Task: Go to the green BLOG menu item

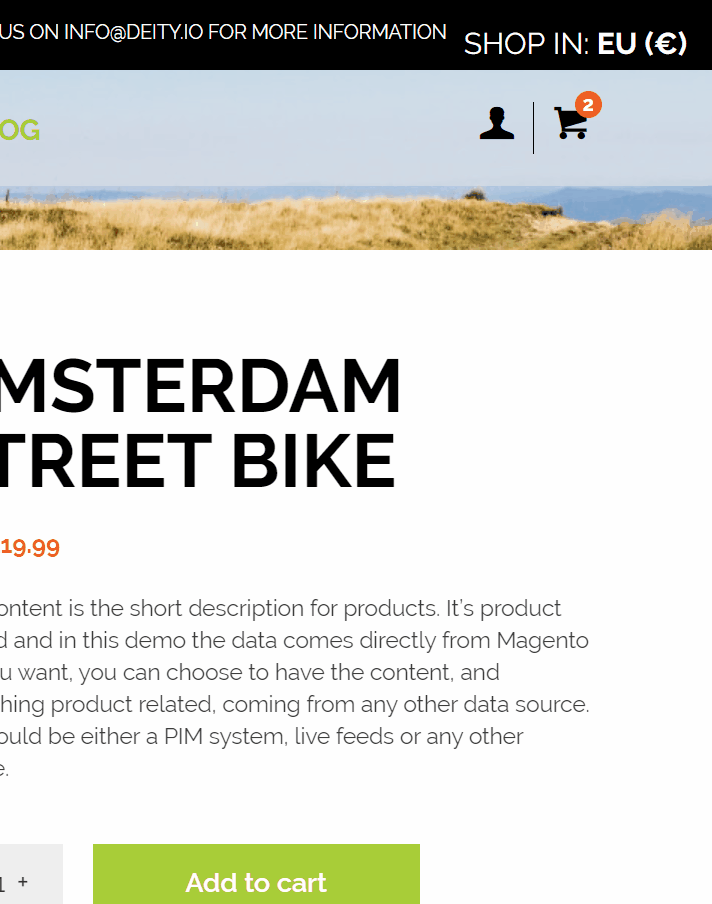Action: 20,130
